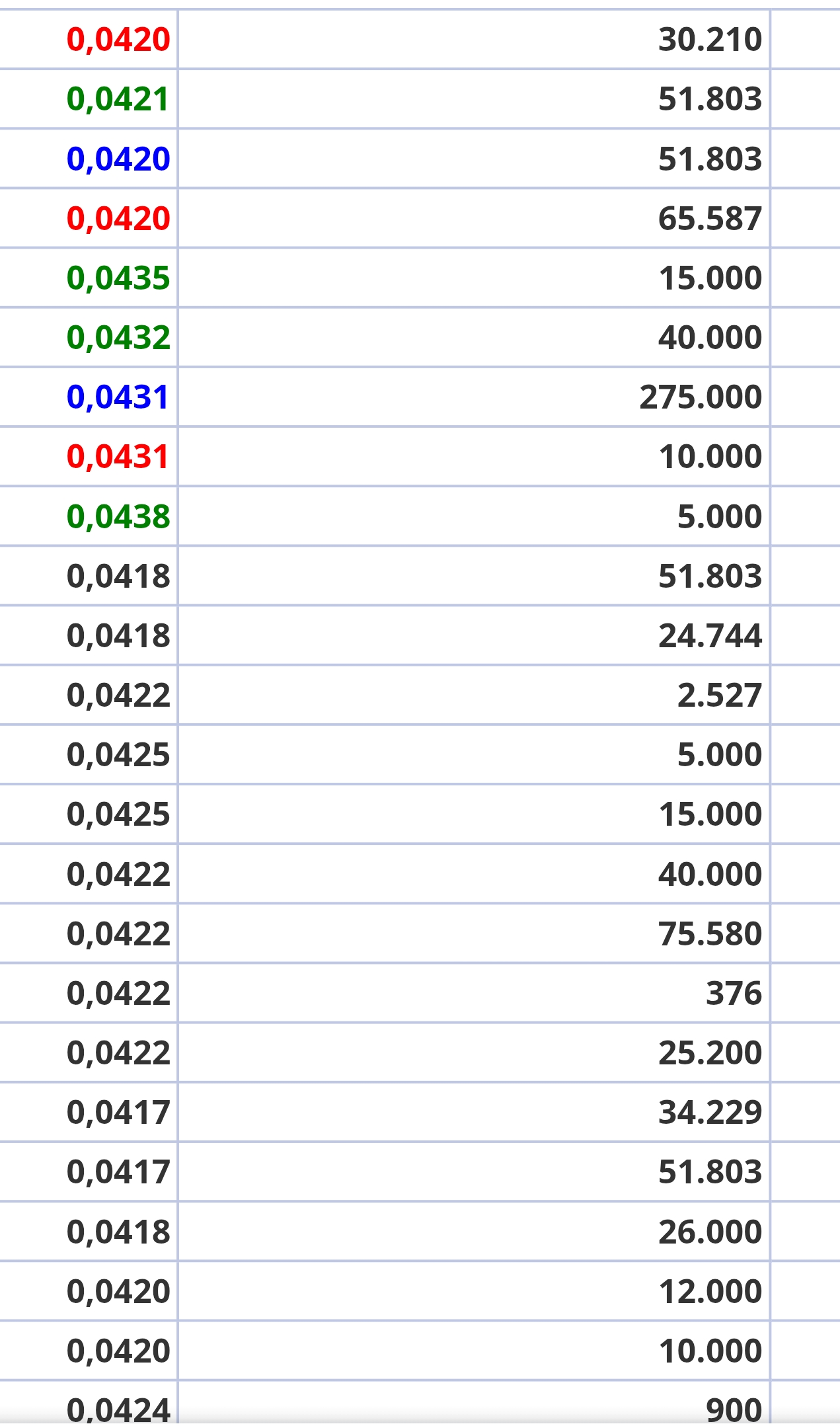Image resolution: width=840 pixels, height=1426 pixels.
Task: Click the blue price 0,0431
Action: 118,397
